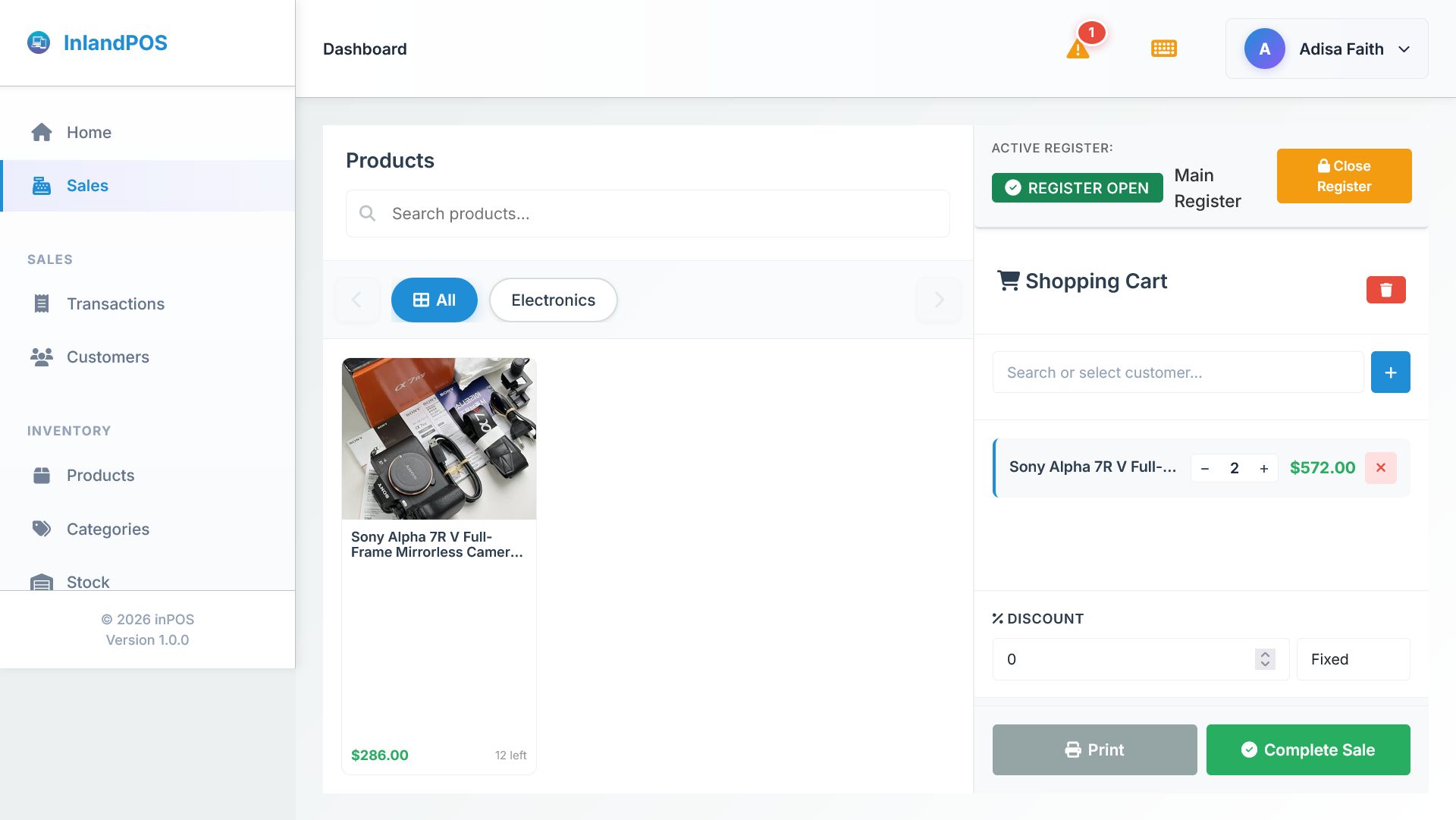Add the Sony Alpha 7R V product thumbnail
The height and width of the screenshot is (820, 1456).
point(439,439)
